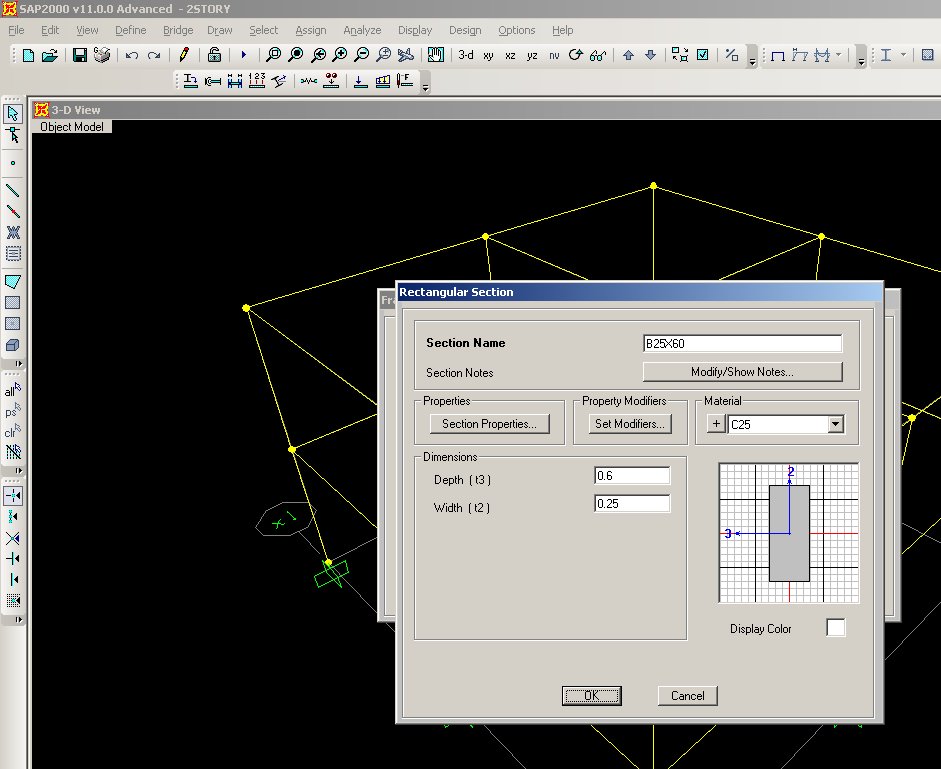
Task: Open Set Display Options checkmark icon
Action: [x=703, y=55]
